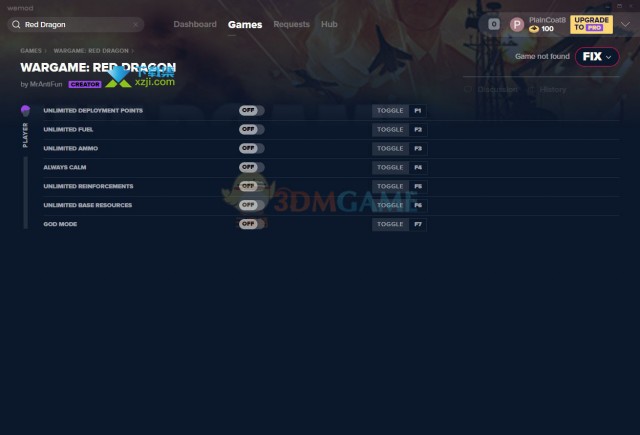
Task: Click the Unlimited Fuel label
Action: pyautogui.click(x=68, y=129)
